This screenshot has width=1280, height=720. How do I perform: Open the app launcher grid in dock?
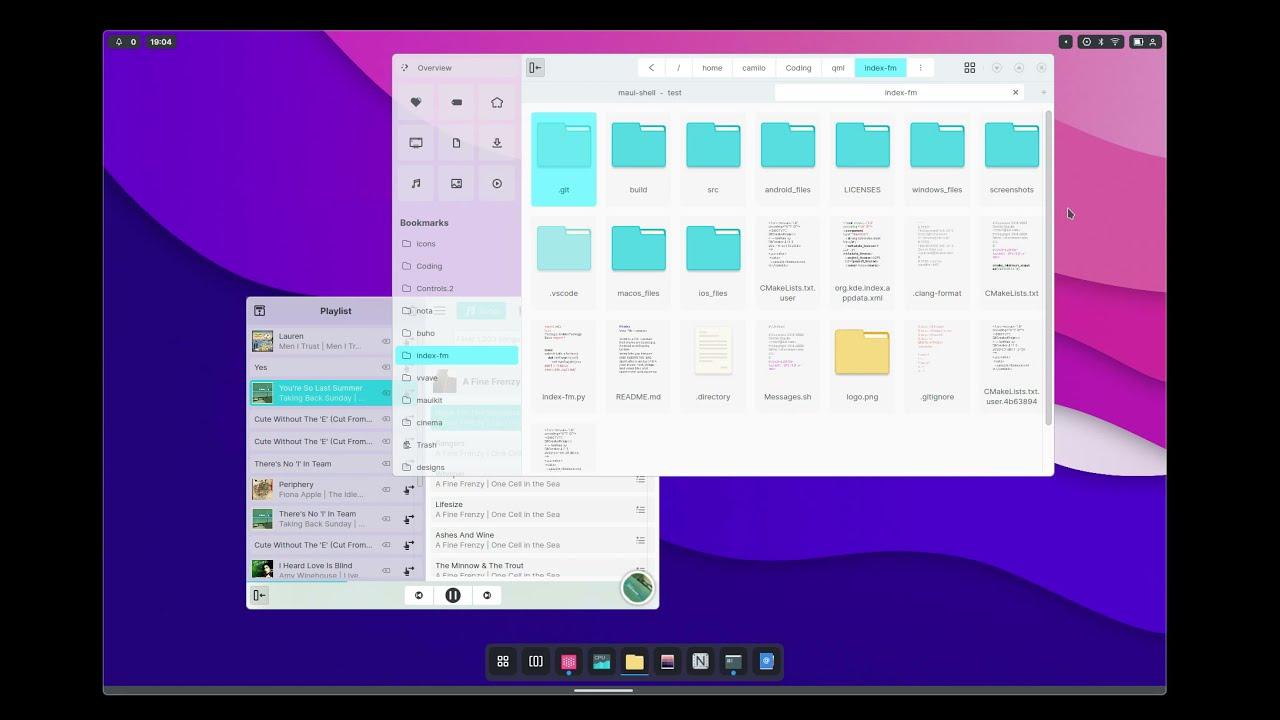pyautogui.click(x=503, y=661)
